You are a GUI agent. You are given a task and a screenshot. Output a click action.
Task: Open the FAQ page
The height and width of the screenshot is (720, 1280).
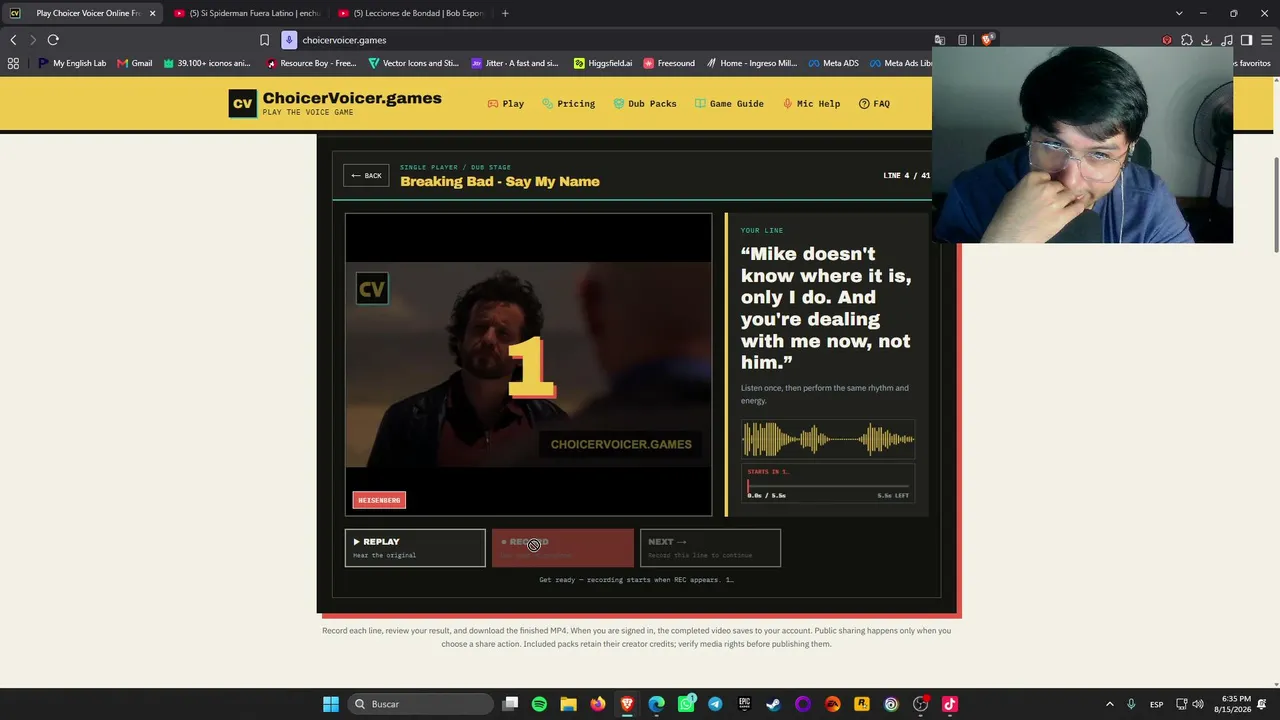click(x=874, y=103)
